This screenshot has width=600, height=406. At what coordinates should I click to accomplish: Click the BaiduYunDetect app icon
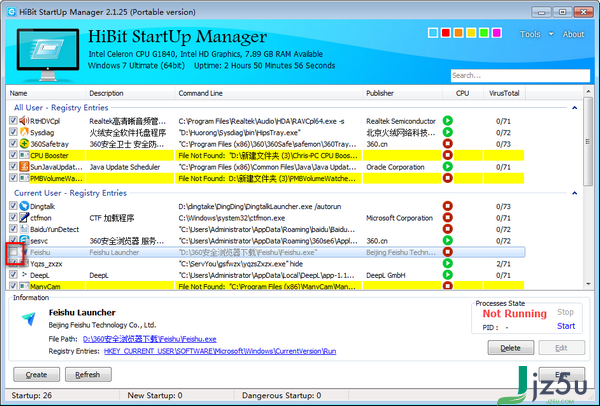[24, 229]
